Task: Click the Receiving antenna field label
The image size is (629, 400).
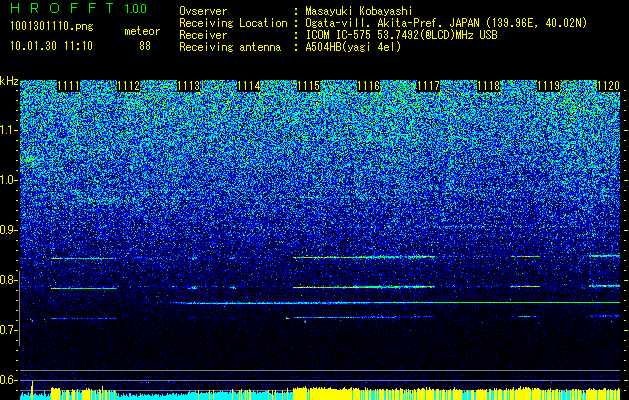Action: tap(230, 47)
